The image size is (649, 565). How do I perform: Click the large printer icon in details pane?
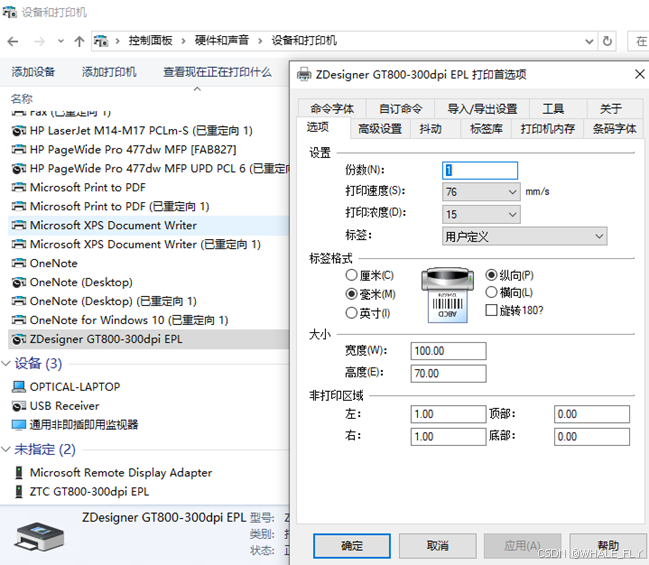[39, 536]
